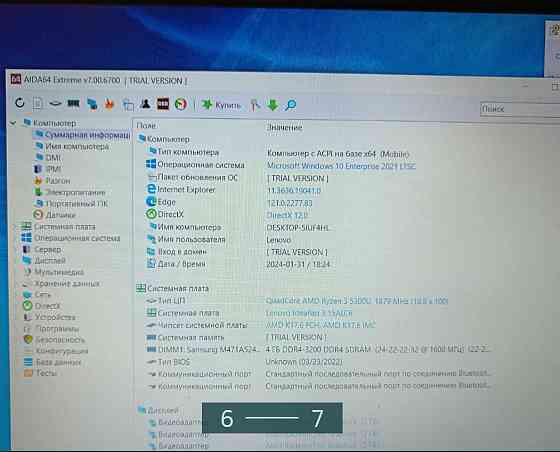
Task: Select the Дата / Время row
Action: [x=239, y=264]
